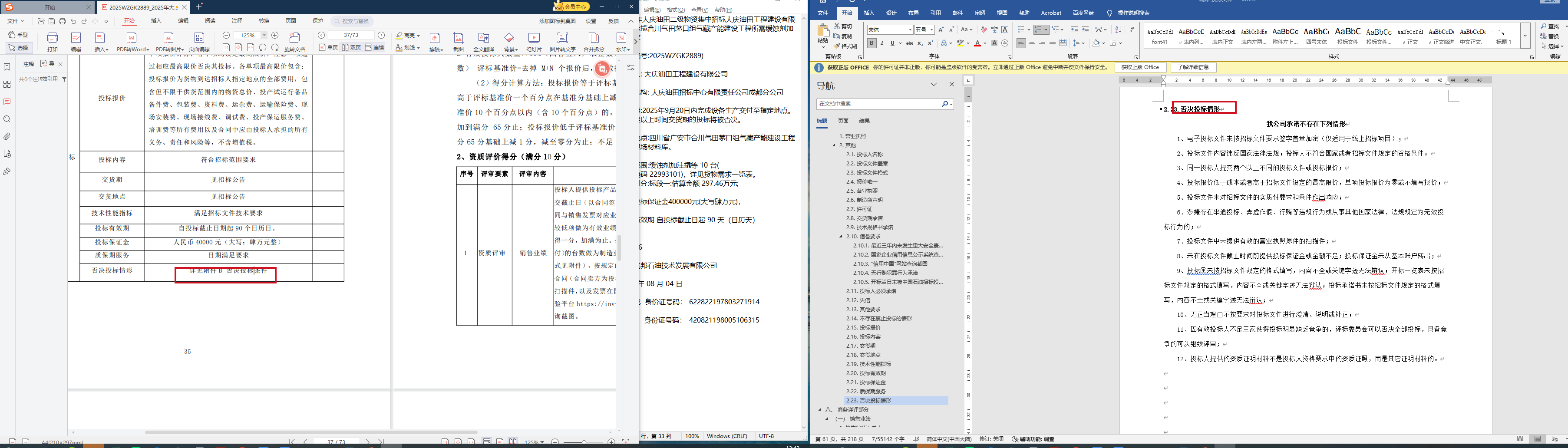
Task: Toggle strikethrough formatting in Word
Action: [909, 43]
